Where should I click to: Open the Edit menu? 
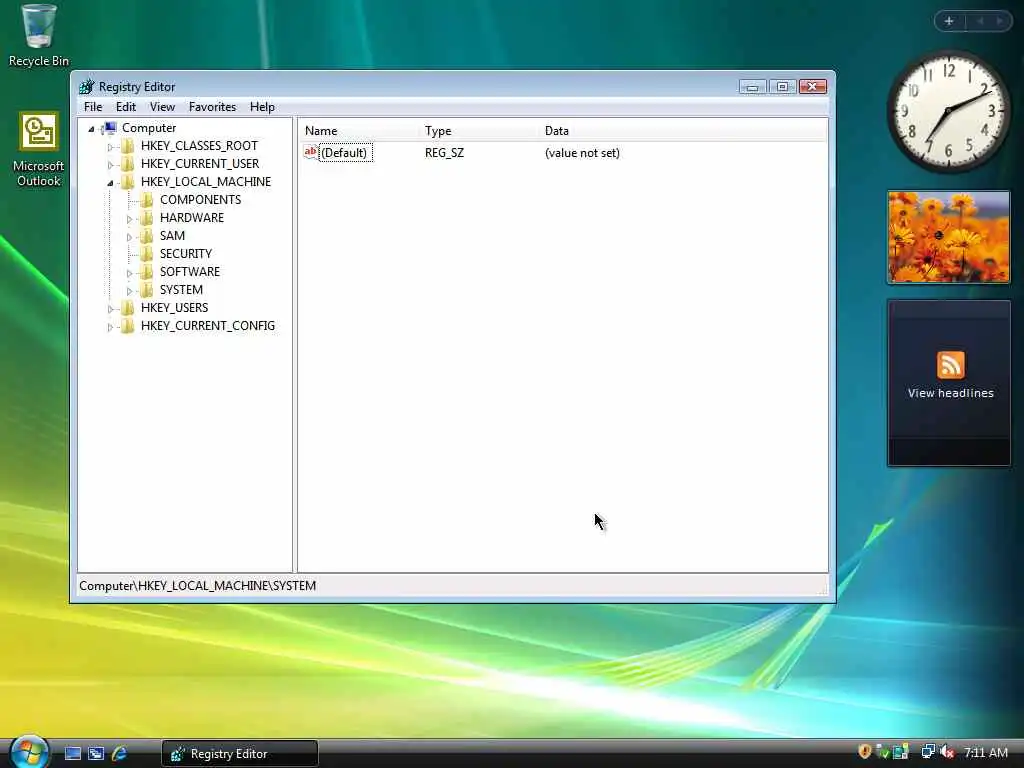point(125,106)
